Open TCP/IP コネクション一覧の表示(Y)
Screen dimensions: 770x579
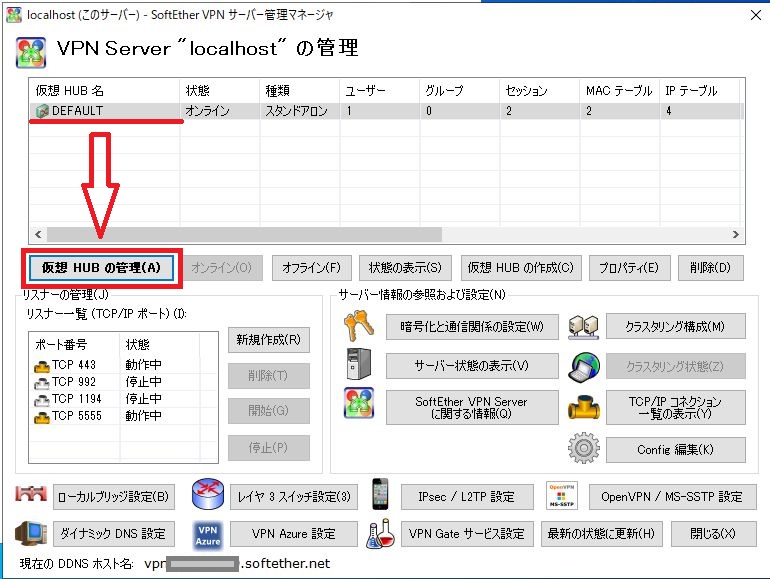tap(676, 408)
